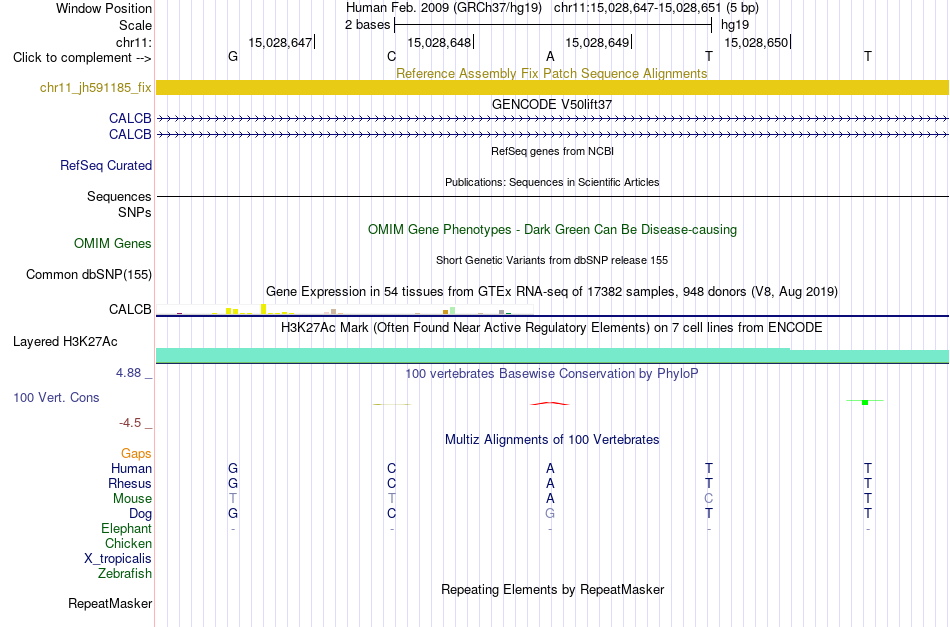Click the Chicken alignment row label
The height and width of the screenshot is (627, 950).
(128, 543)
